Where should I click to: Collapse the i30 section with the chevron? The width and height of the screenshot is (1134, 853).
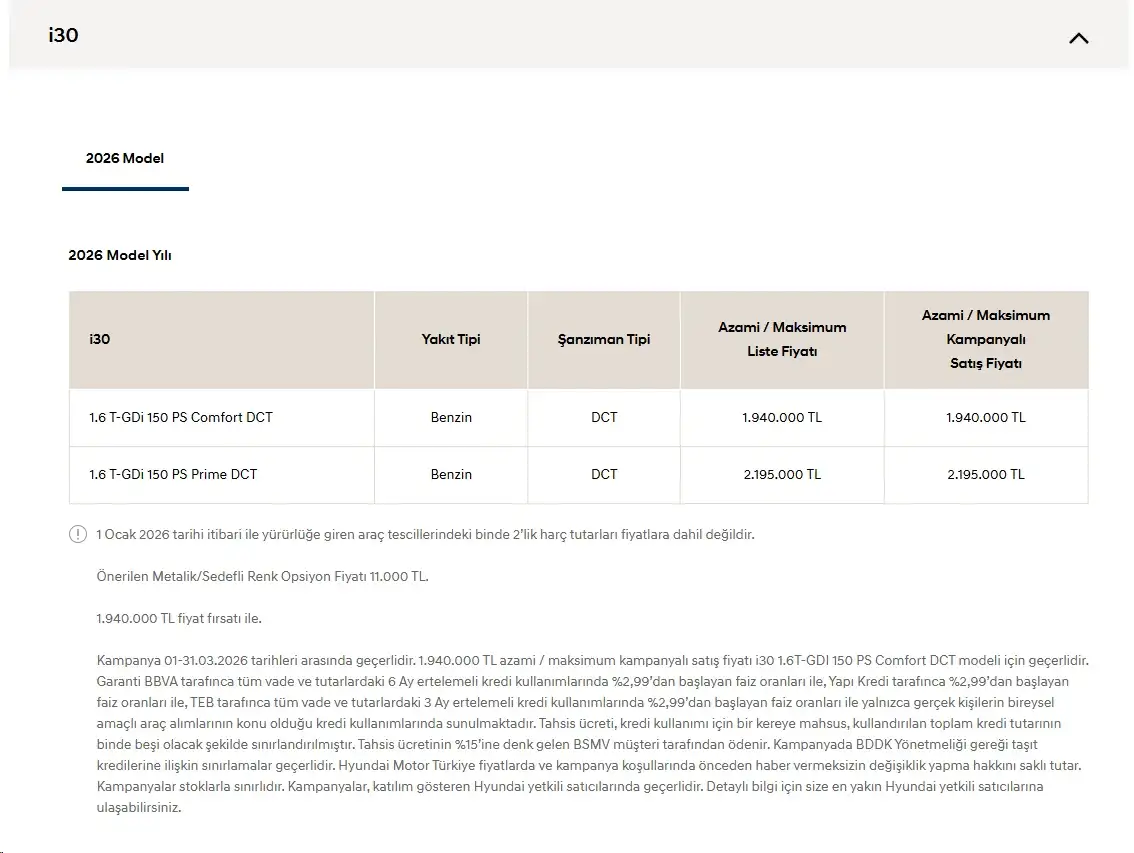pyautogui.click(x=1078, y=38)
